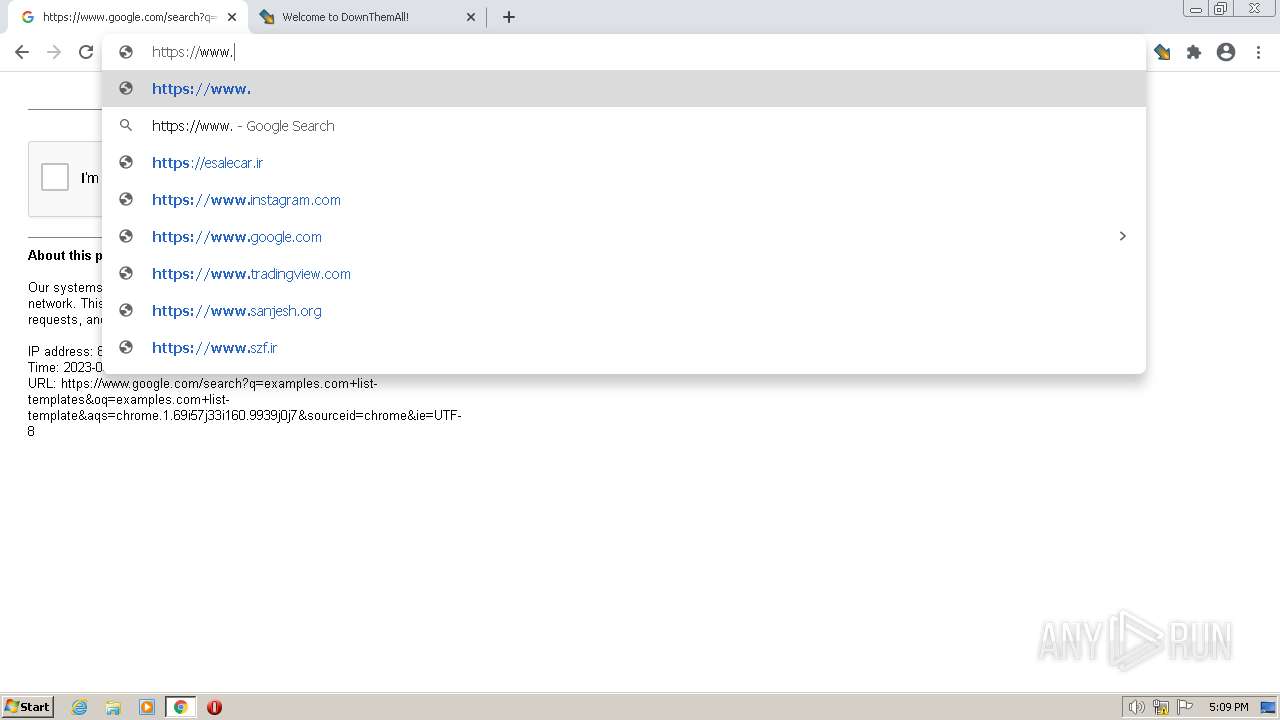
Task: Switch to the Welcome to DownThemAll! tab
Action: coord(367,17)
